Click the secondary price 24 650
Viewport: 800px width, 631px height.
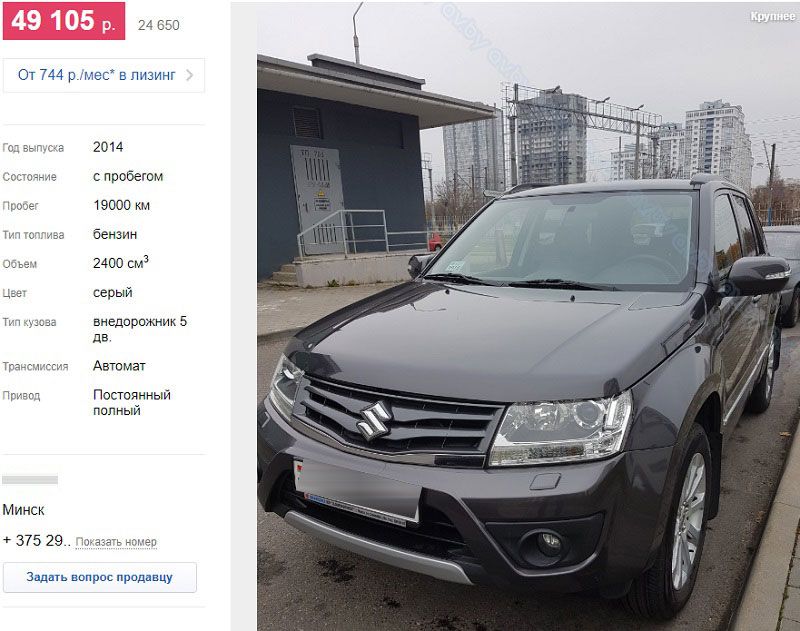click(159, 25)
